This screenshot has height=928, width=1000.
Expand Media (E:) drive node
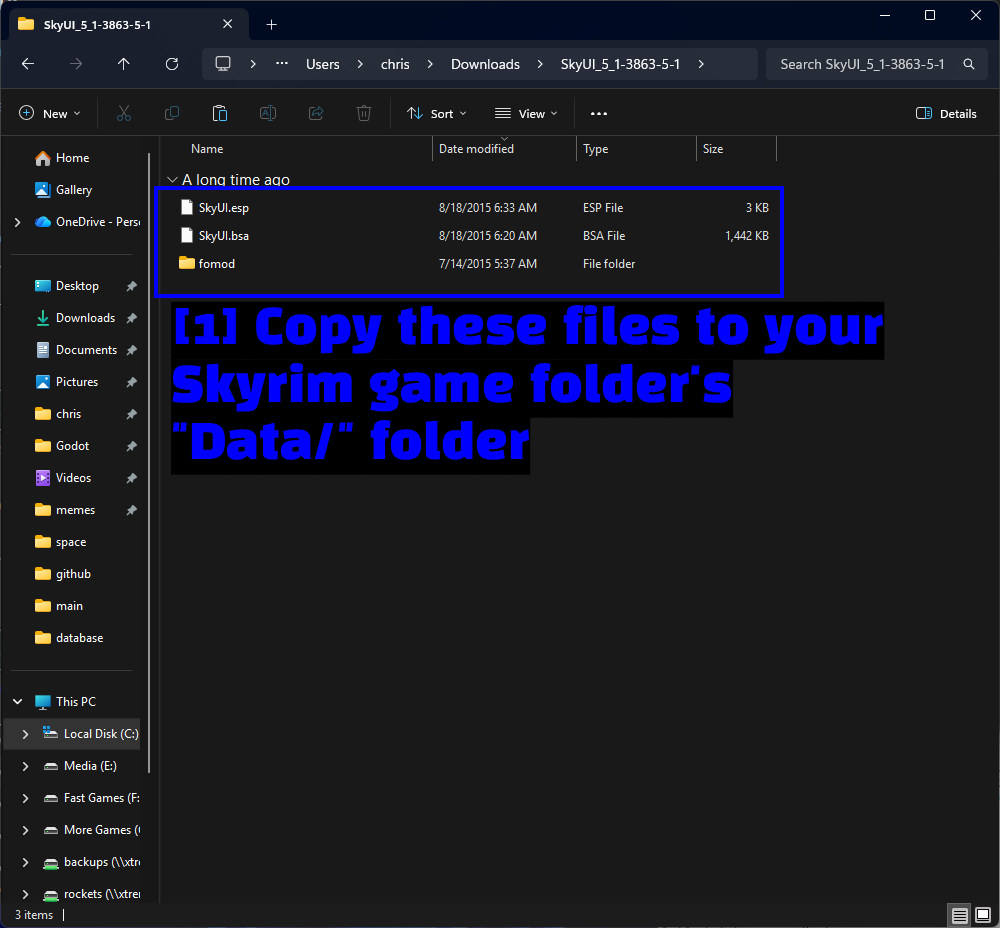26,766
